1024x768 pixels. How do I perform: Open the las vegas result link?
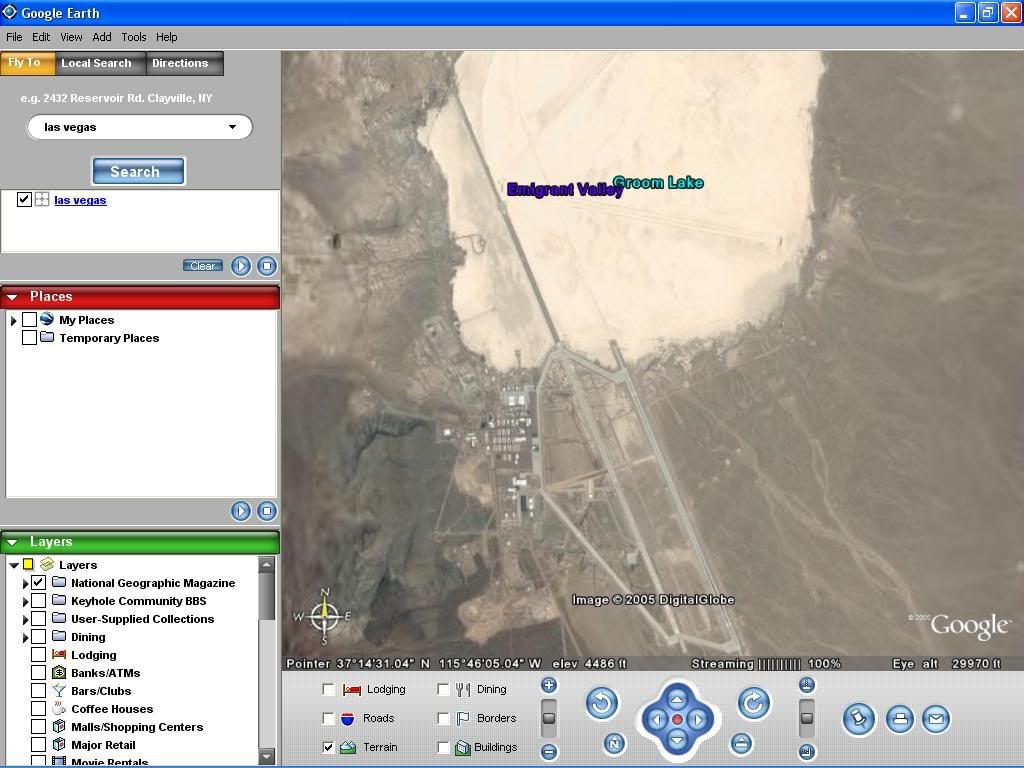click(x=80, y=200)
